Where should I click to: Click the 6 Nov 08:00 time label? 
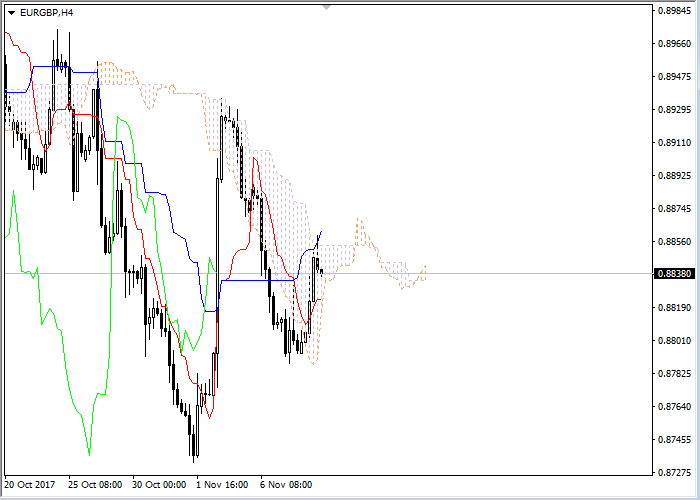pyautogui.click(x=286, y=485)
